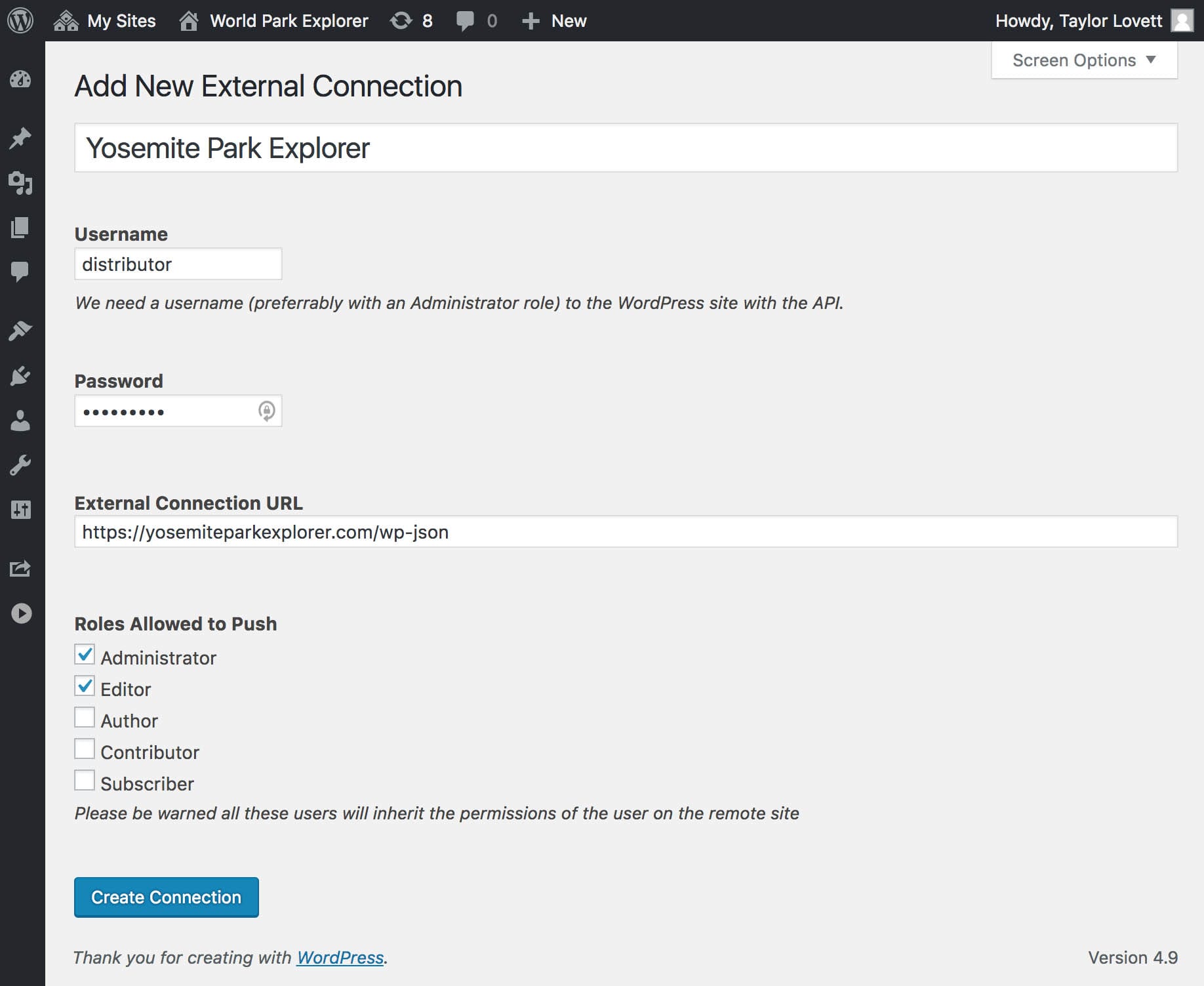Check the Author role checkbox
This screenshot has height=986, width=1204.
pos(85,718)
